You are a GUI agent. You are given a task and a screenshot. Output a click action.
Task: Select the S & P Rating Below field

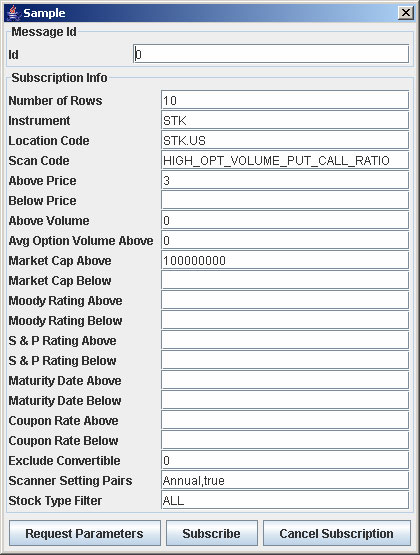pyautogui.click(x=285, y=360)
